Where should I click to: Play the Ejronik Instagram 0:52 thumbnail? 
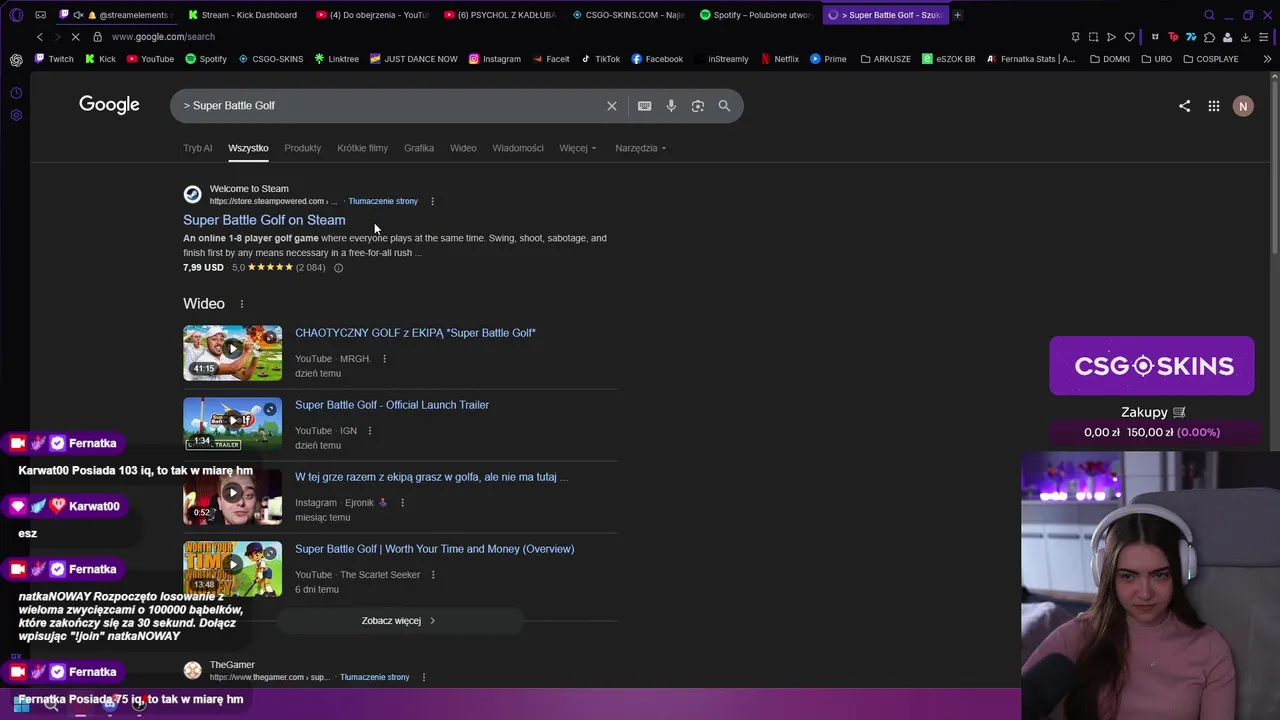[232, 497]
